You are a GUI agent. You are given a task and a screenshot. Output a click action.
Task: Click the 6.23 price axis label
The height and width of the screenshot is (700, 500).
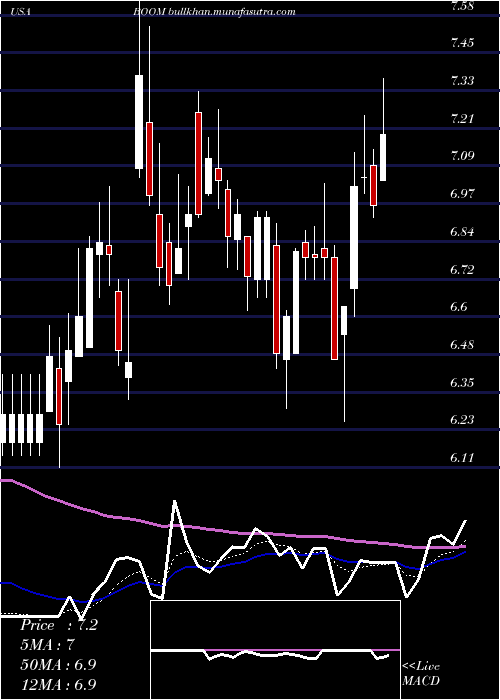[462, 420]
